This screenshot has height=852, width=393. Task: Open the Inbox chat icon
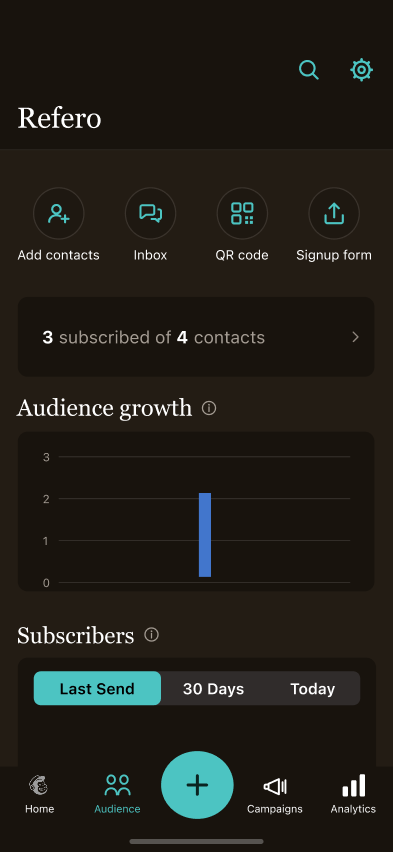(151, 213)
